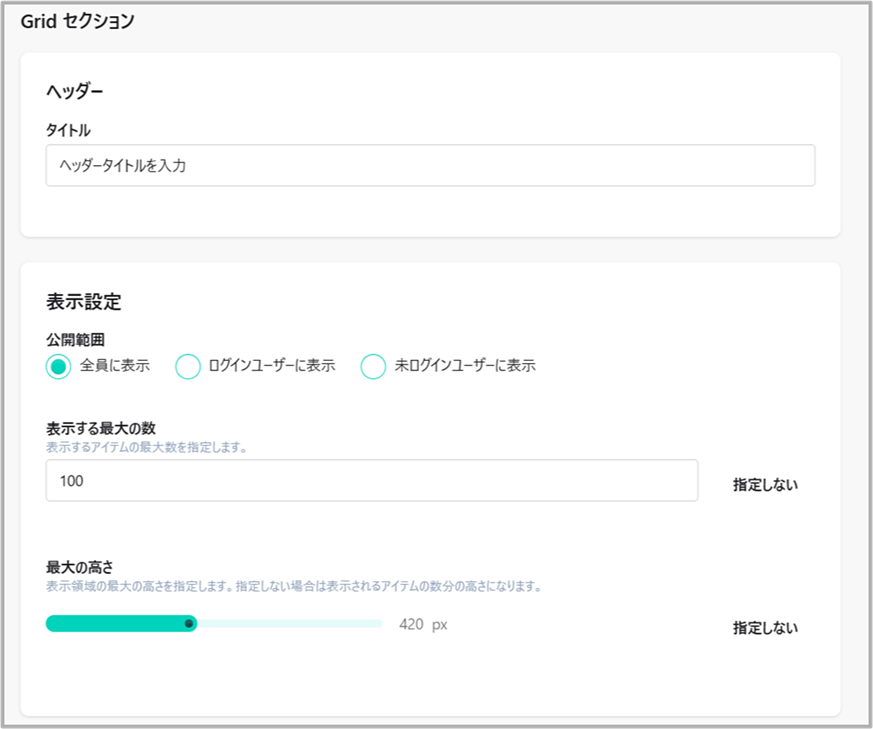Click the ヘッダータイトルを入力 title field
Screen dimensions: 873x729
point(430,165)
